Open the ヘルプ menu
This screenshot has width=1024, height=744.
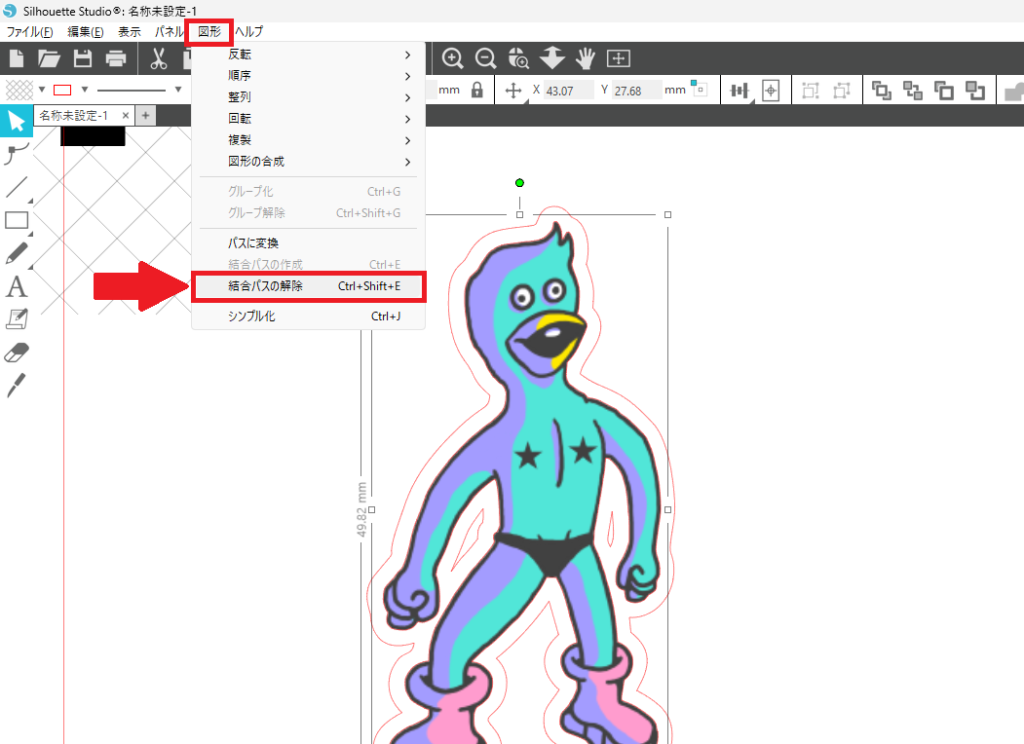coord(249,31)
